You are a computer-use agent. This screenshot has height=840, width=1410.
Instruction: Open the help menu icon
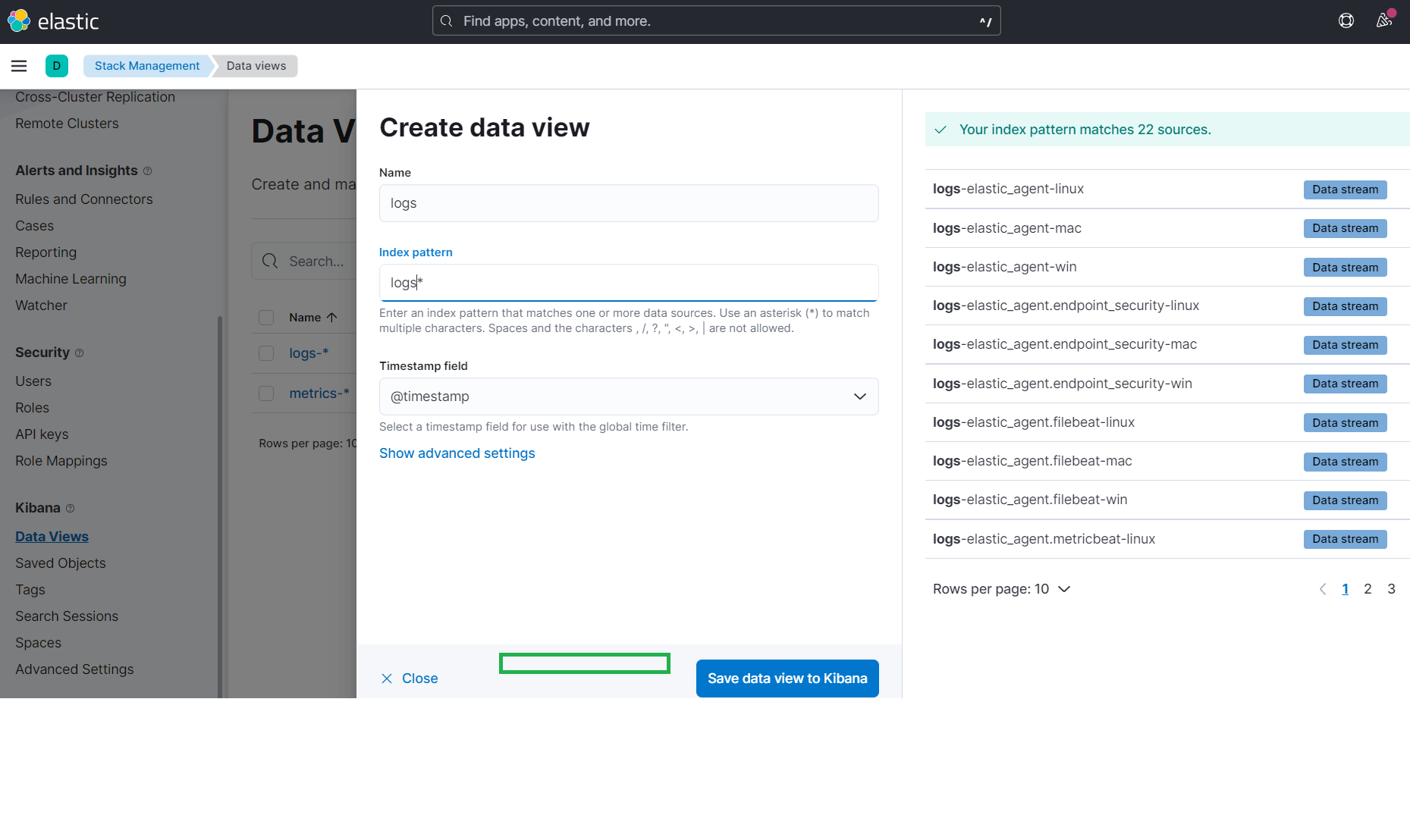tap(1346, 21)
